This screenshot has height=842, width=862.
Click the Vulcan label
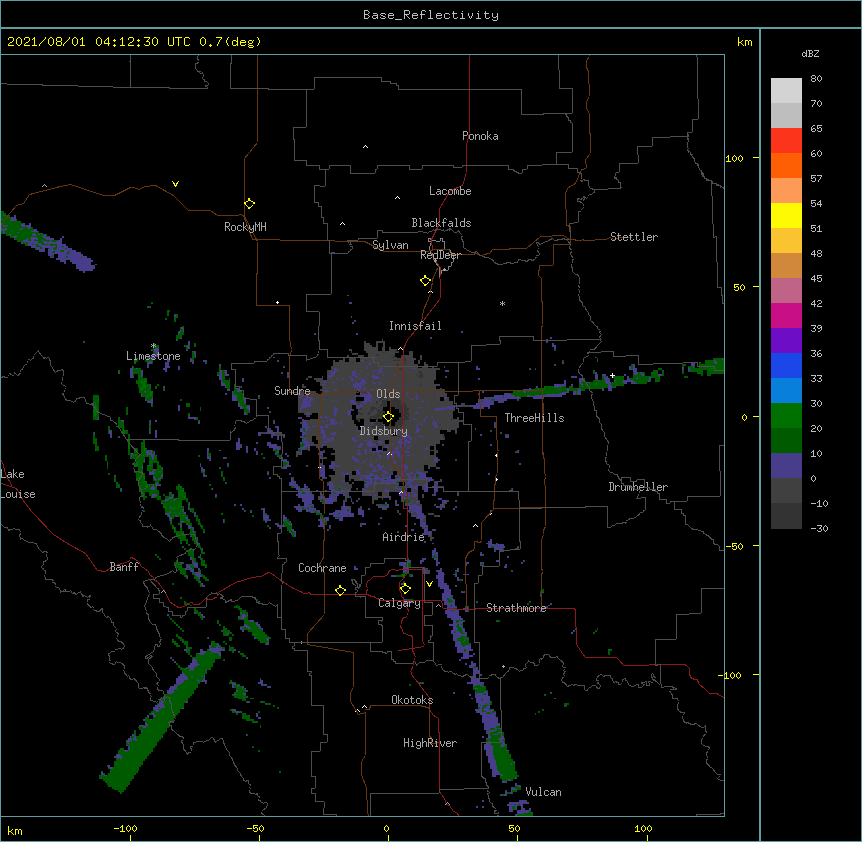pyautogui.click(x=543, y=792)
